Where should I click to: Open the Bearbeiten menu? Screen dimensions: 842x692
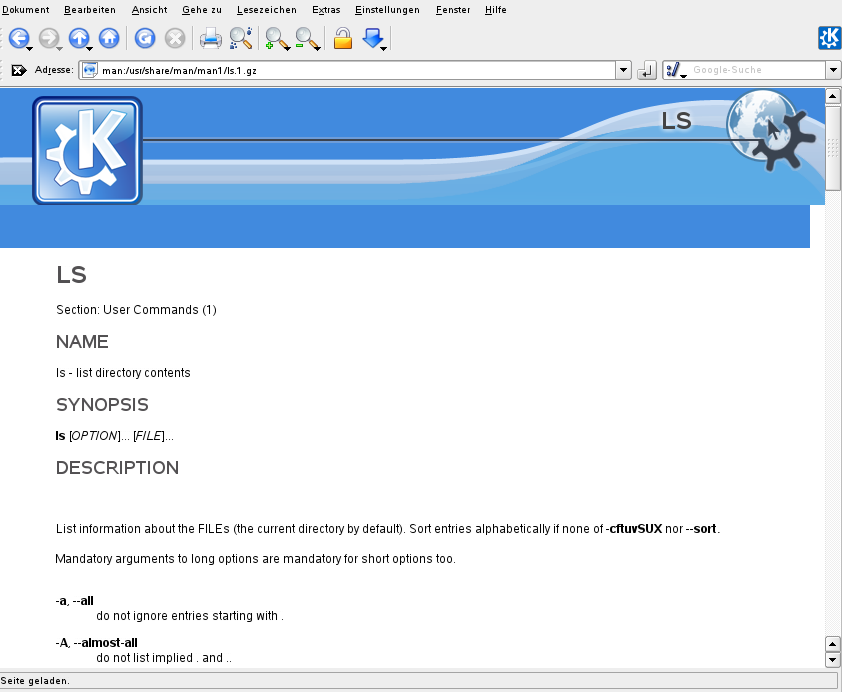tap(90, 10)
